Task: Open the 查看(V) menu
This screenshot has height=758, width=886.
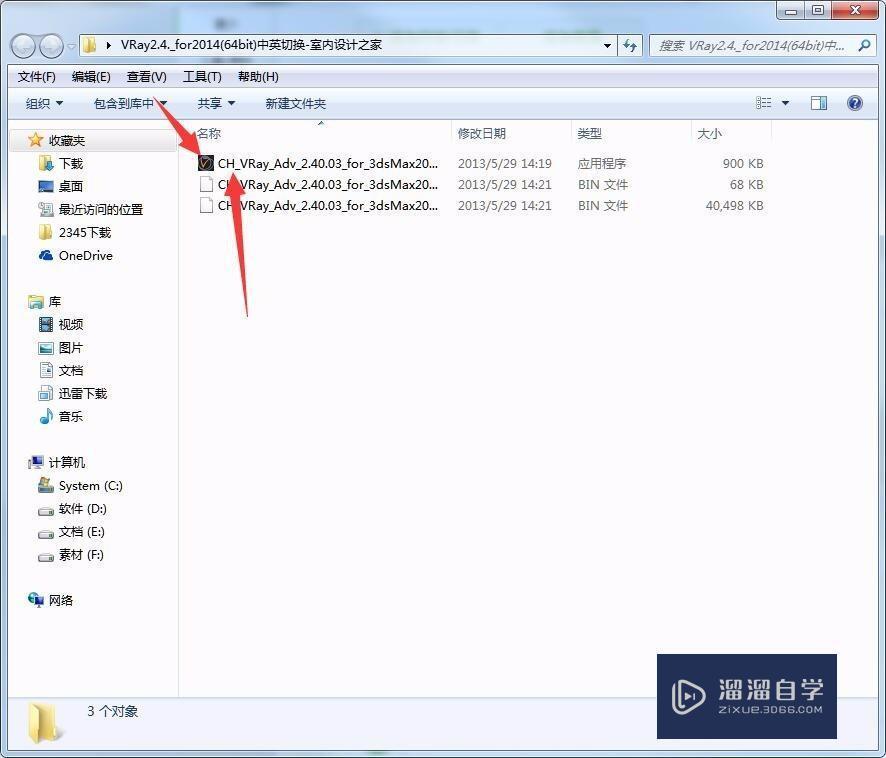Action: (x=146, y=77)
